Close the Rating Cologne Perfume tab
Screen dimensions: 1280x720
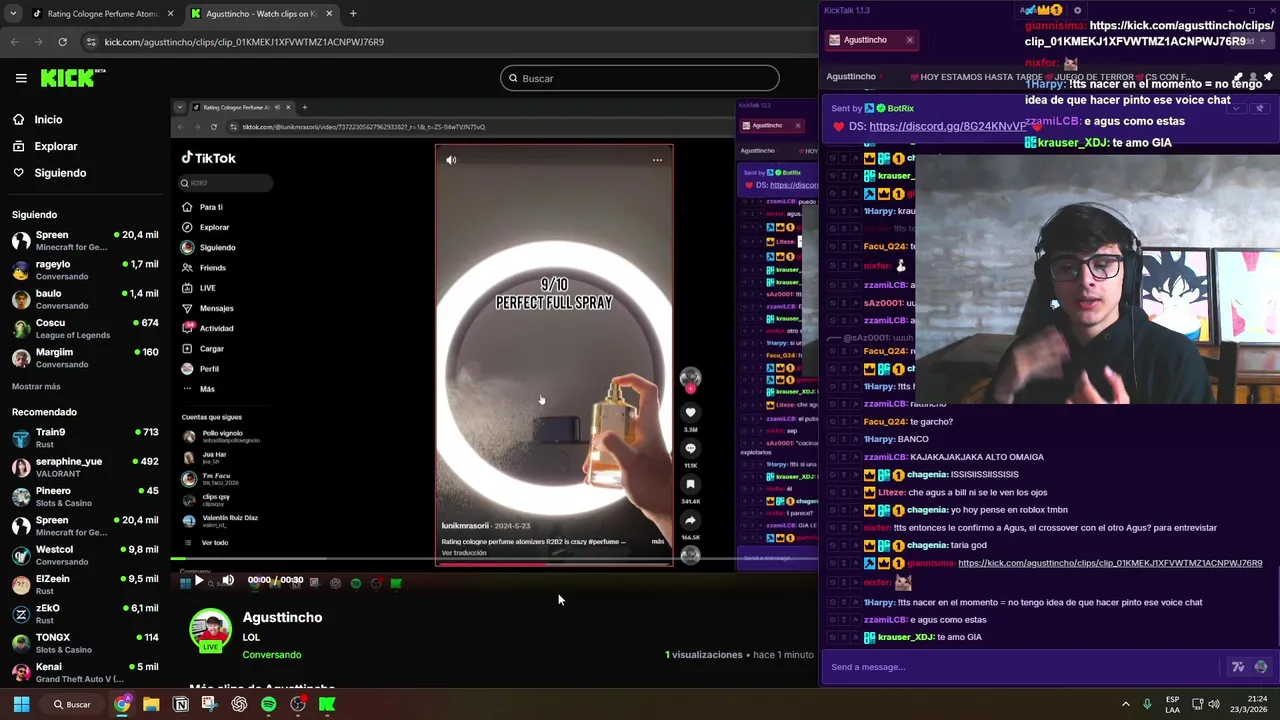pos(170,14)
